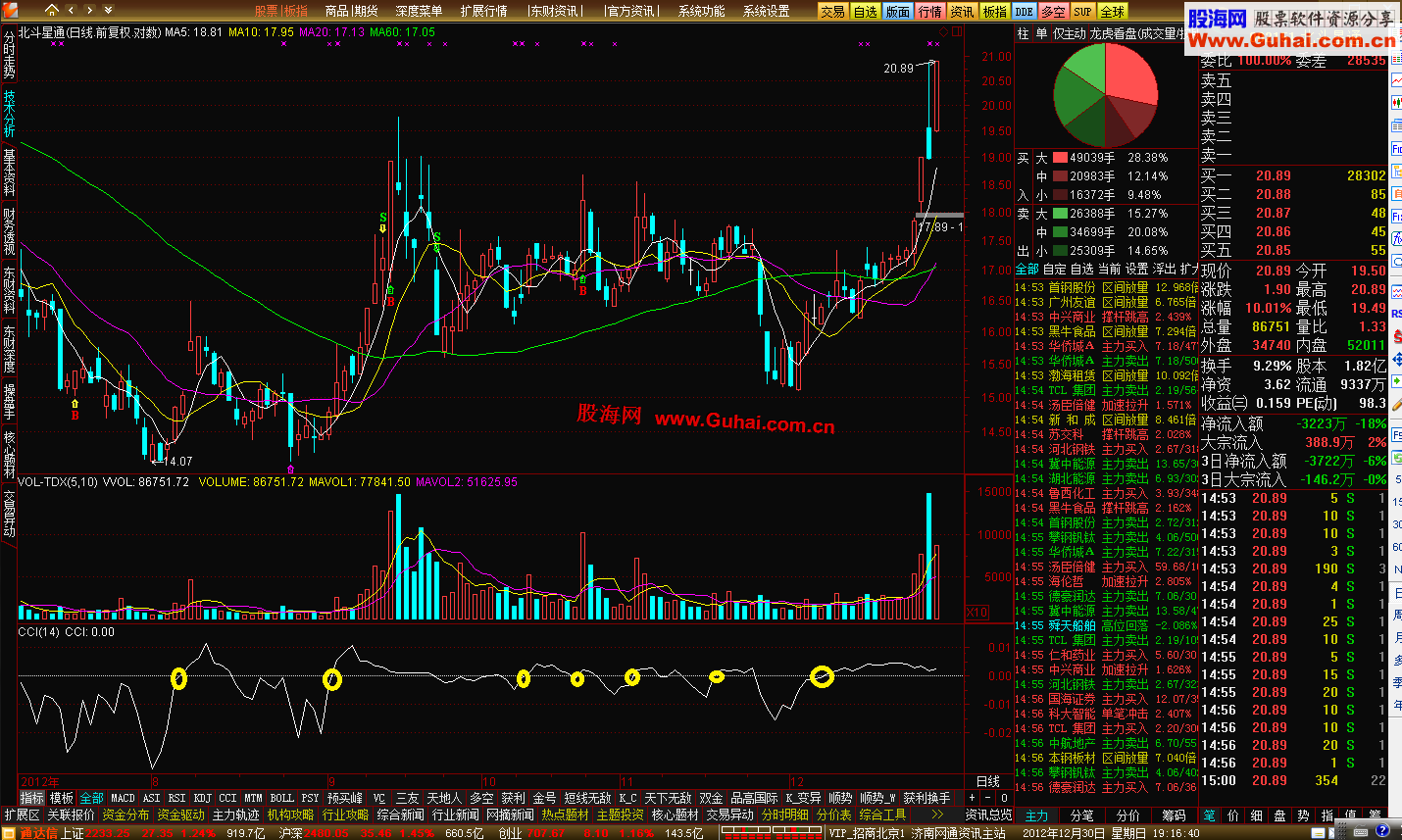Open the 东财资讯 menu
This screenshot has width=1402, height=840.
554,11
